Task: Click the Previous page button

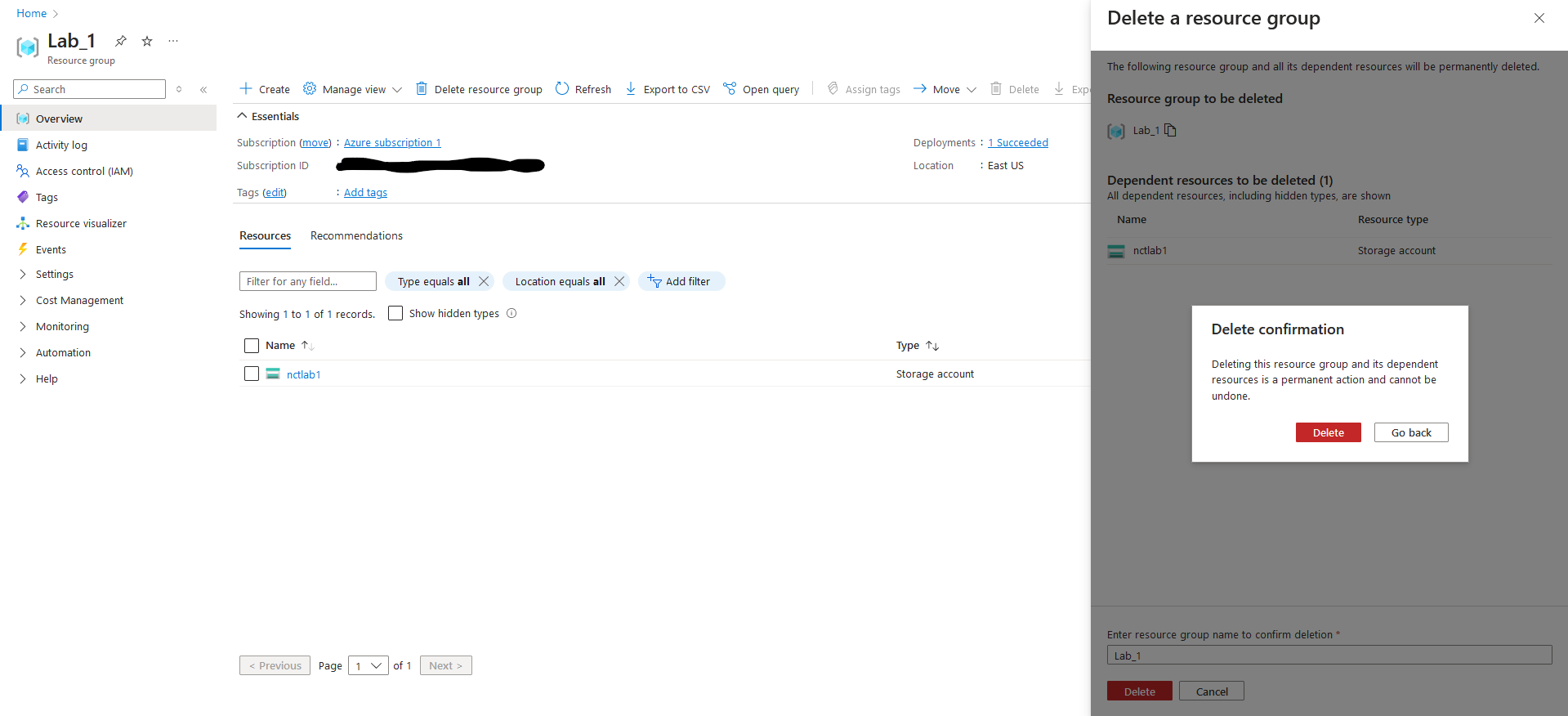Action: [x=275, y=665]
